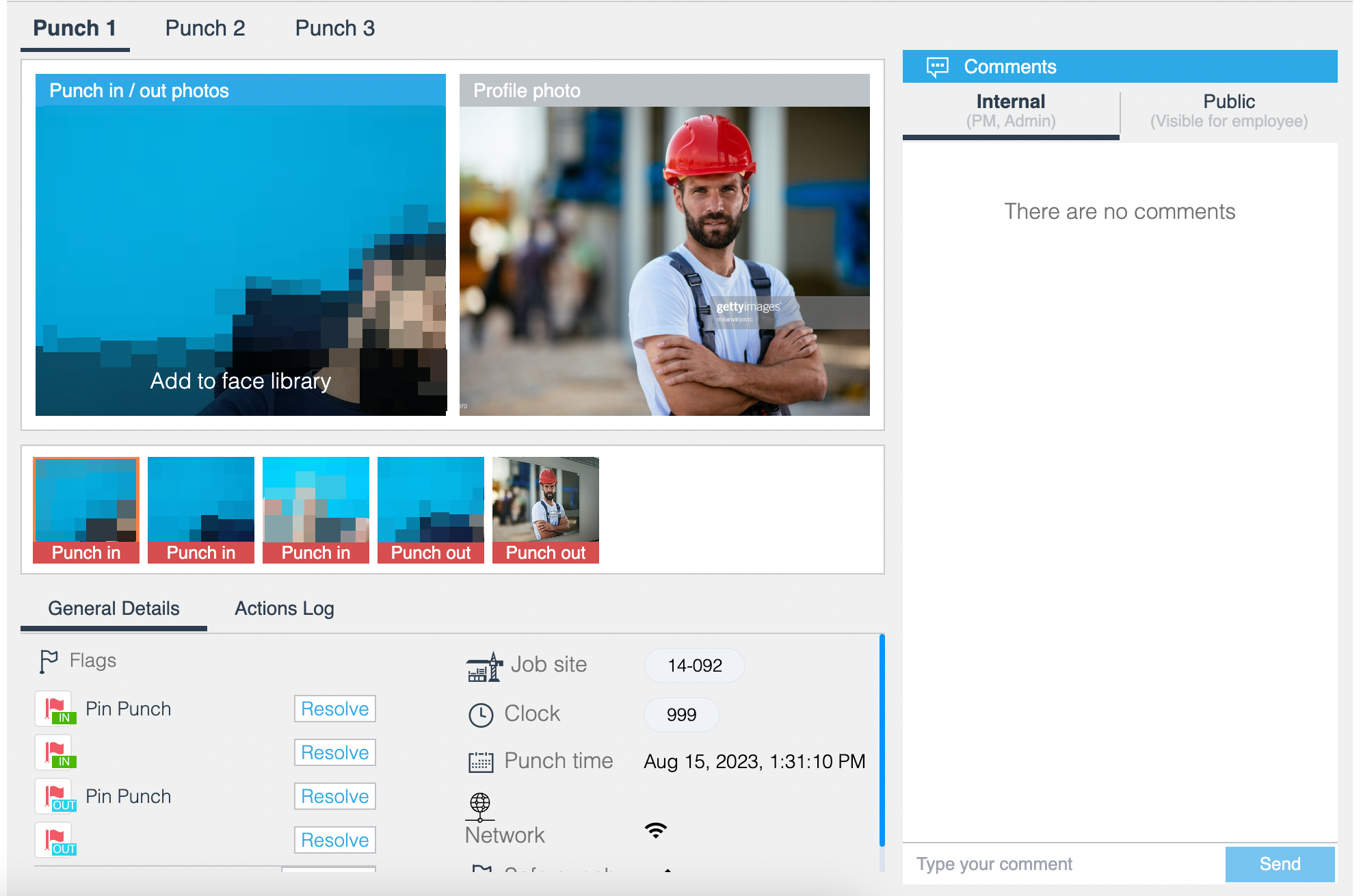Select the third Punch in thumbnail
This screenshot has height=896, width=1361.
click(x=316, y=510)
